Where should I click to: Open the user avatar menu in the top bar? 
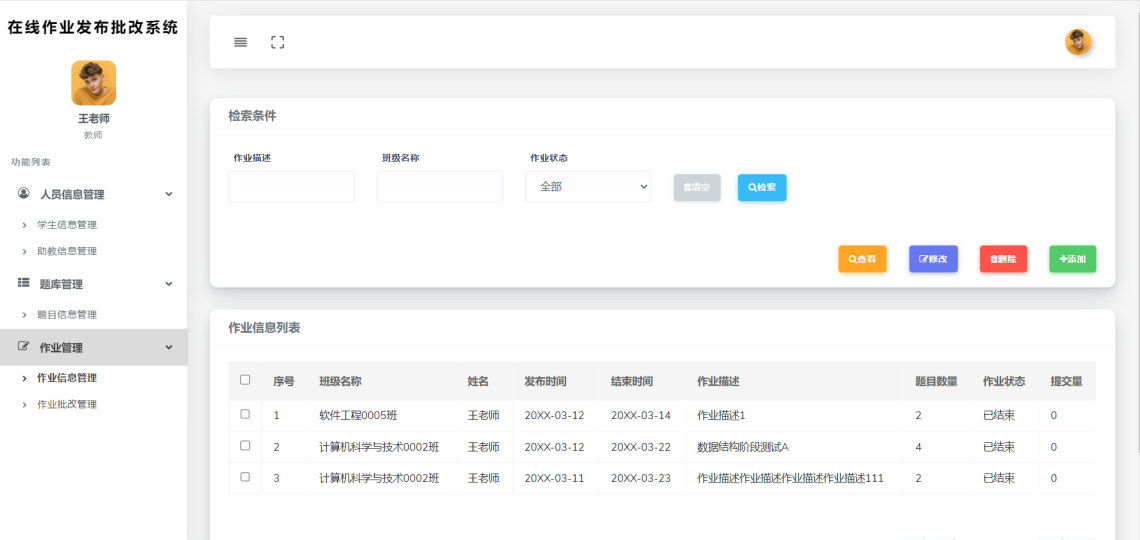1078,42
